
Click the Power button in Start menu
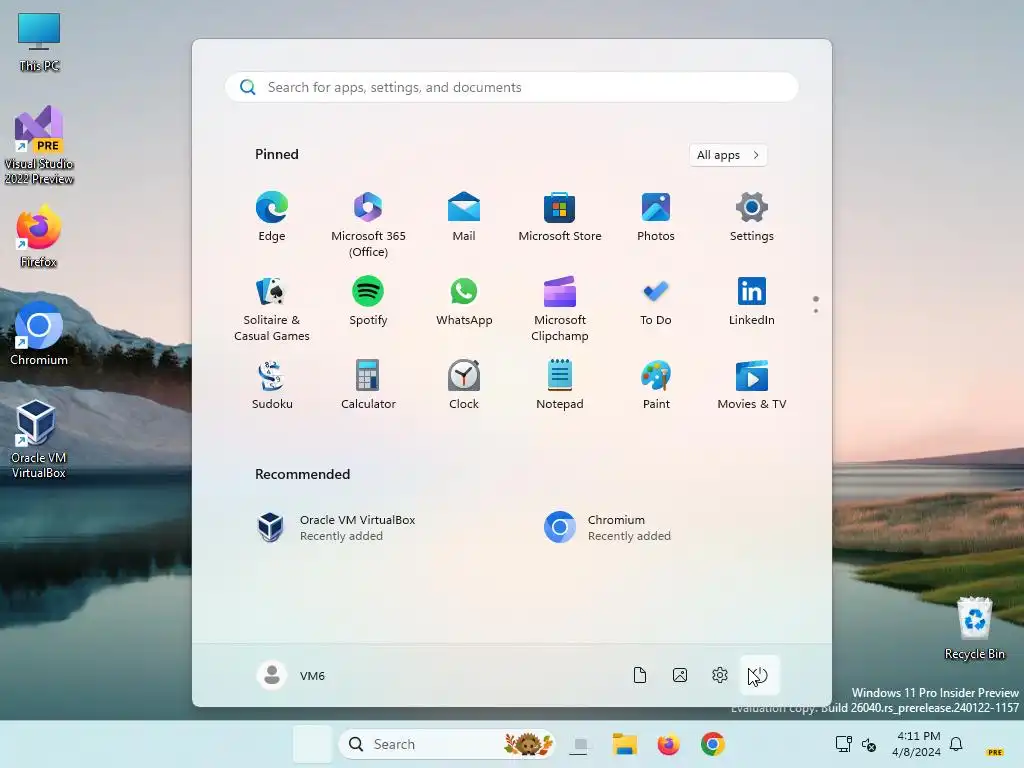click(760, 675)
